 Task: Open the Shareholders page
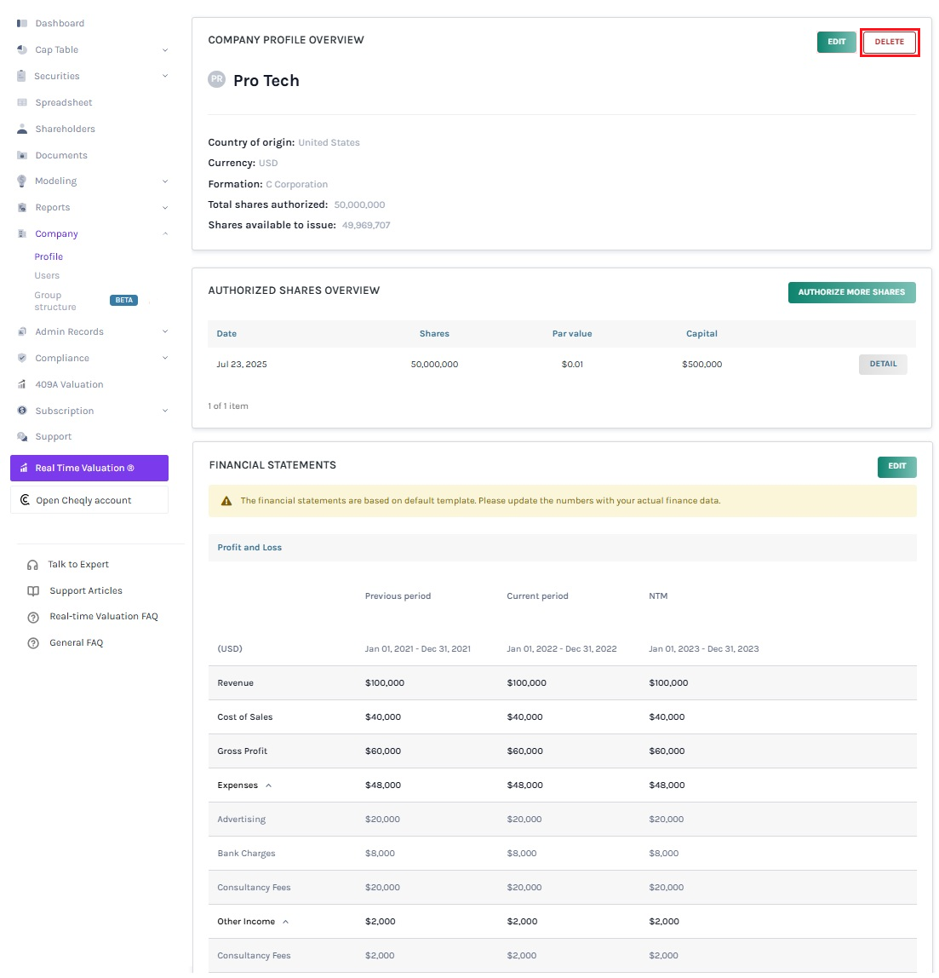tap(66, 128)
